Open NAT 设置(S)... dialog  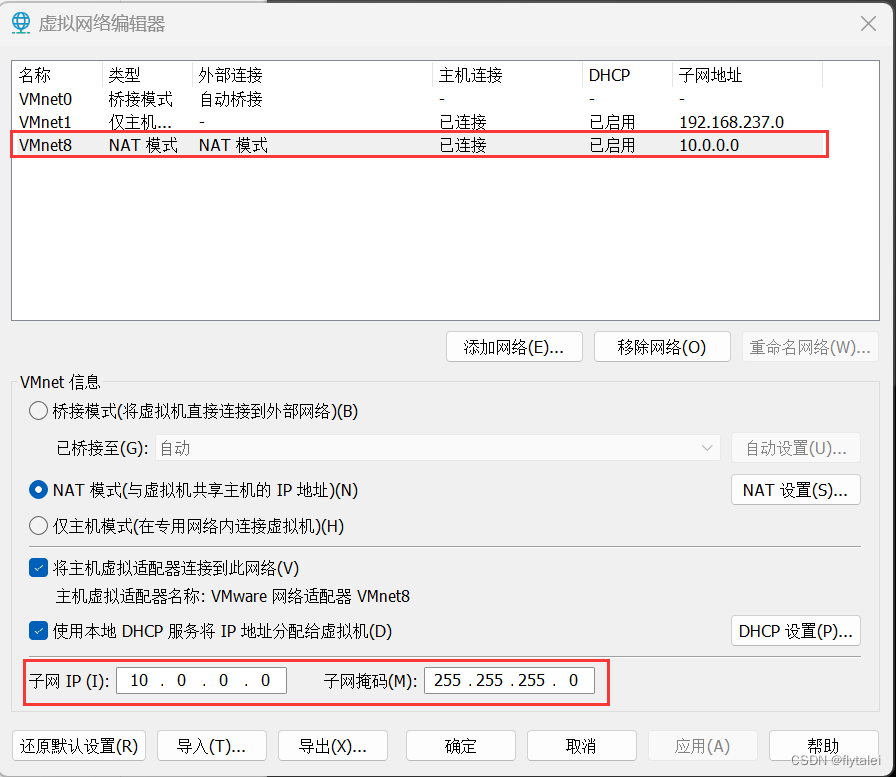pyautogui.click(x=796, y=490)
